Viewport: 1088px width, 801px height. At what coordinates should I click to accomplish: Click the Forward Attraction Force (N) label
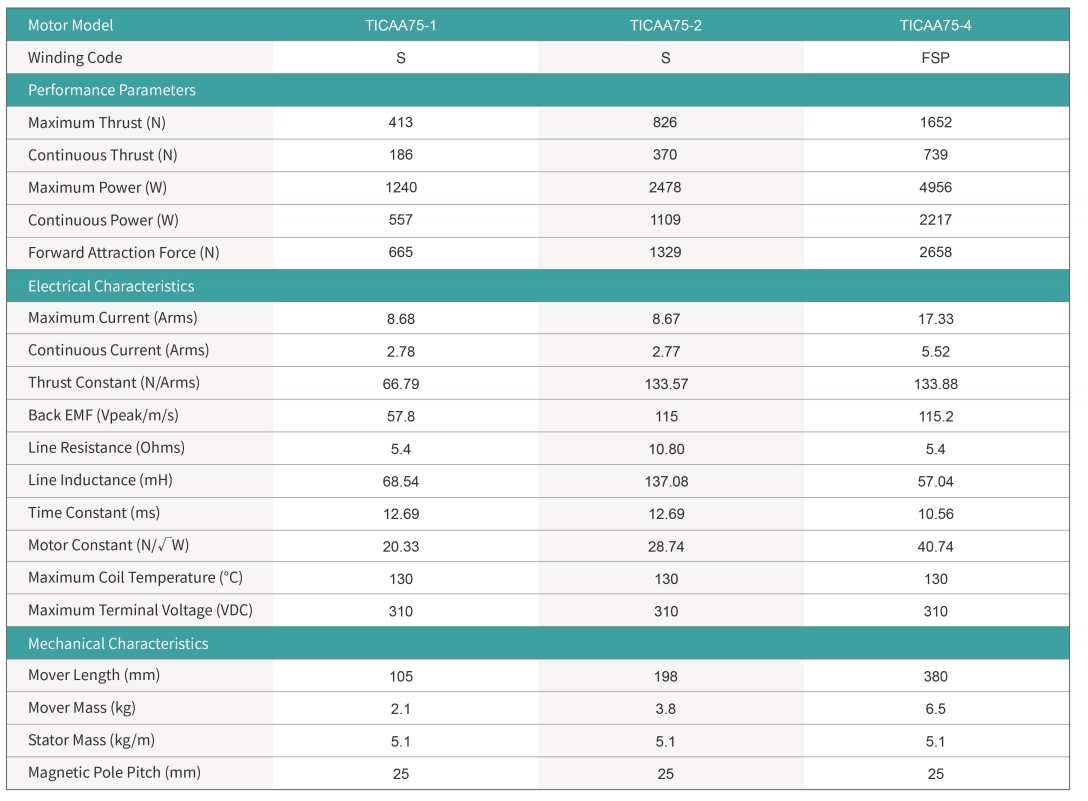123,253
